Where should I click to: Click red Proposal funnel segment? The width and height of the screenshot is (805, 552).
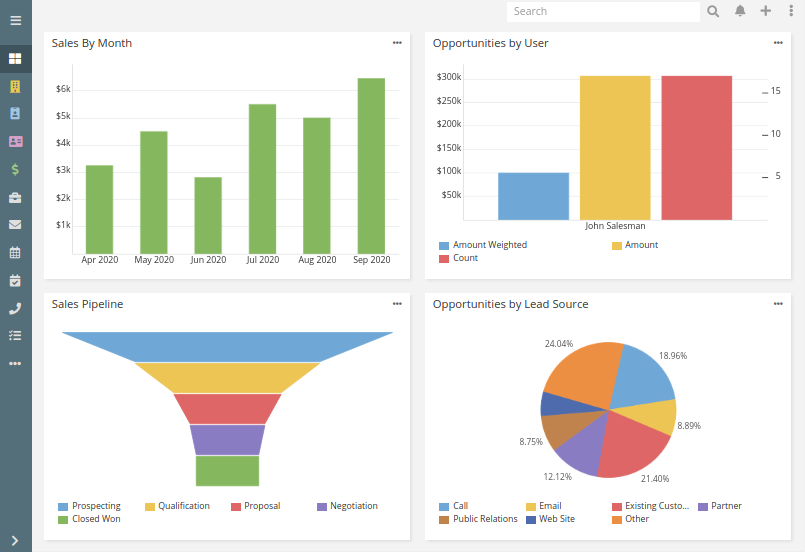point(227,409)
